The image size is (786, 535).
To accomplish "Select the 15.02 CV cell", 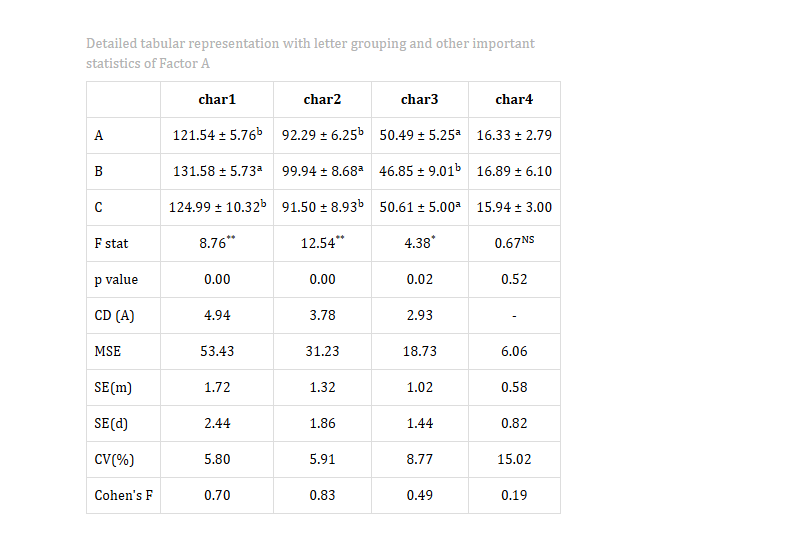I will [x=514, y=459].
